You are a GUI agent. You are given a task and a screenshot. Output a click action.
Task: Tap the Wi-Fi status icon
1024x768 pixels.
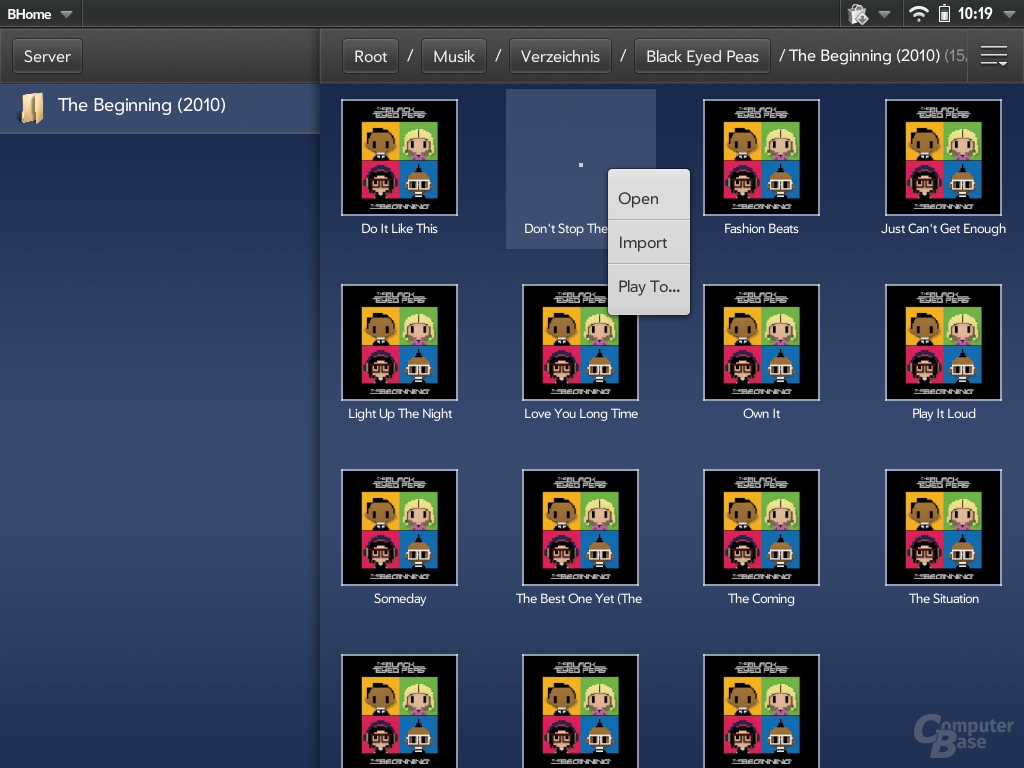point(918,14)
